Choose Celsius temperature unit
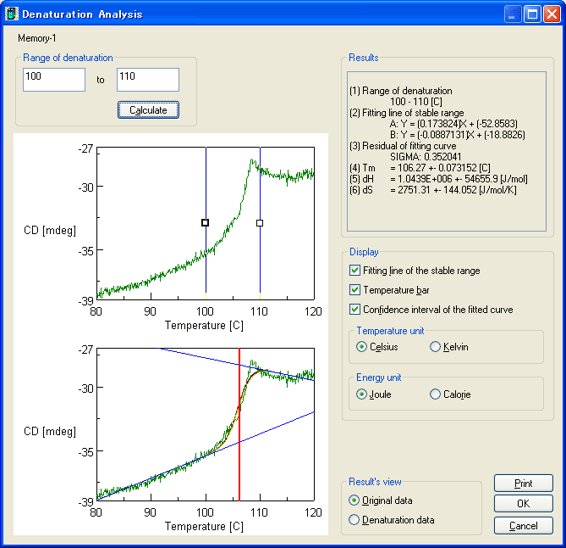 click(361, 347)
